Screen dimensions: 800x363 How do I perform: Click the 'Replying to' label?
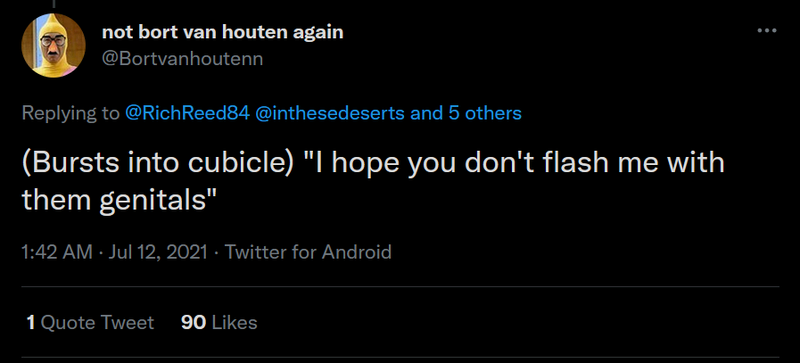click(x=70, y=113)
